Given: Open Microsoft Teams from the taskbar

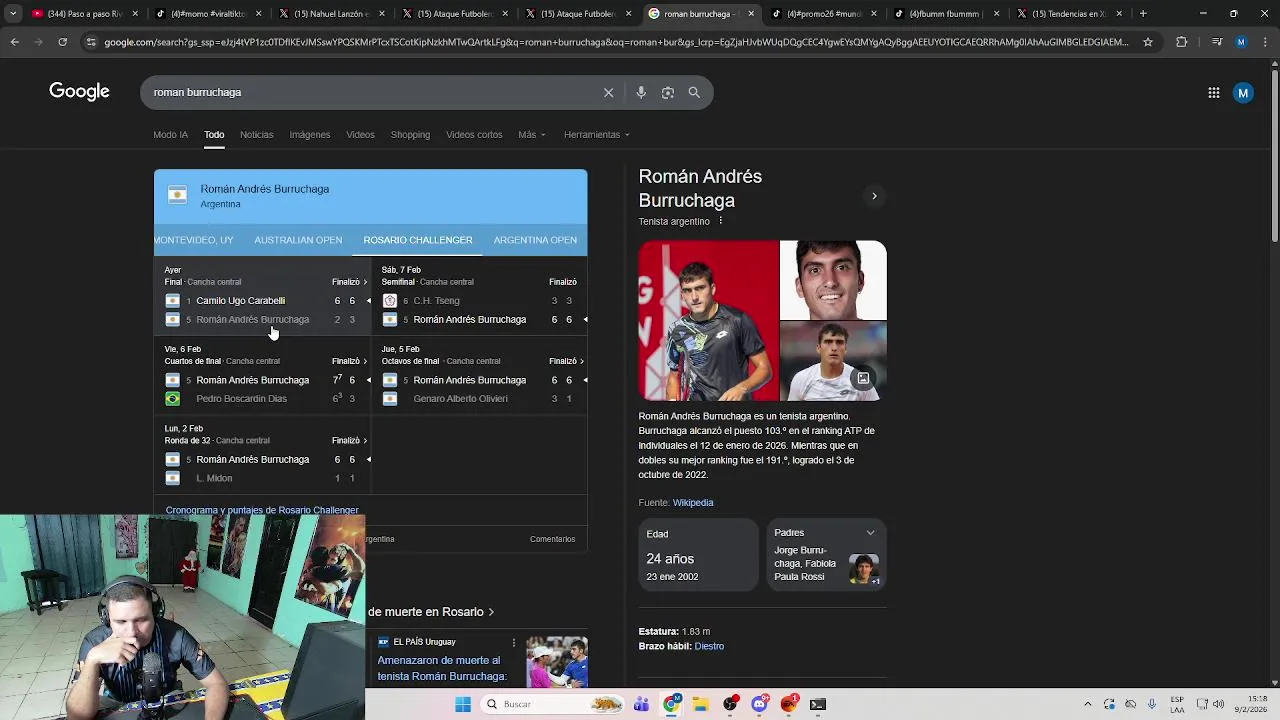Looking at the screenshot, I should tap(642, 704).
